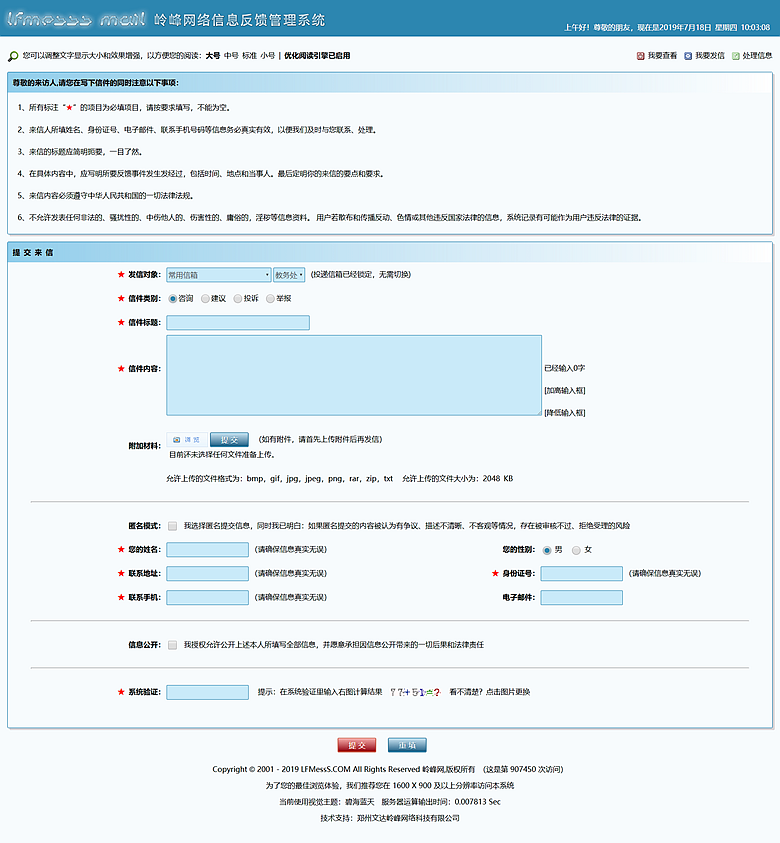Click the red 提交 button at the bottom
Image resolution: width=780 pixels, height=843 pixels.
(357, 745)
